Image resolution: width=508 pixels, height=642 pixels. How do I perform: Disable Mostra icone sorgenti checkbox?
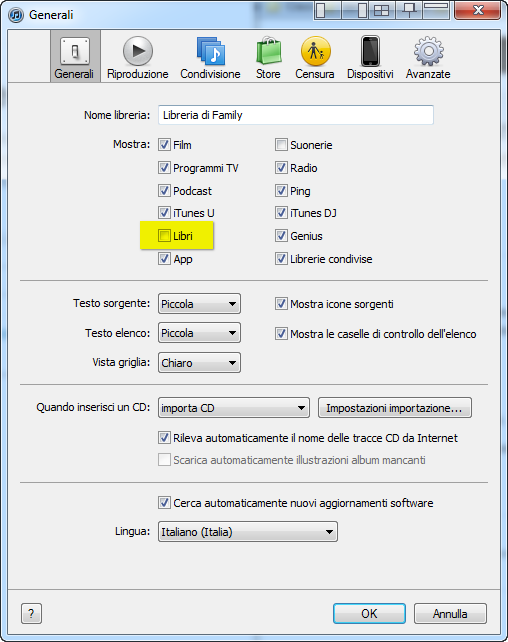tap(281, 304)
